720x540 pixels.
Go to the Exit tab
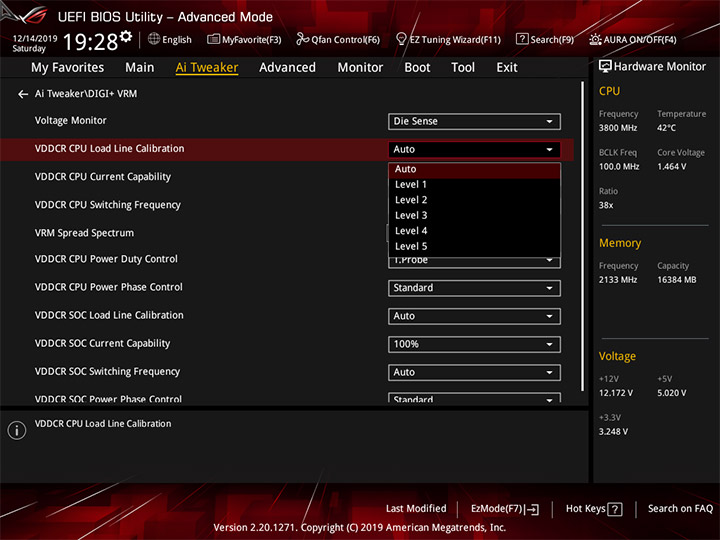point(507,68)
